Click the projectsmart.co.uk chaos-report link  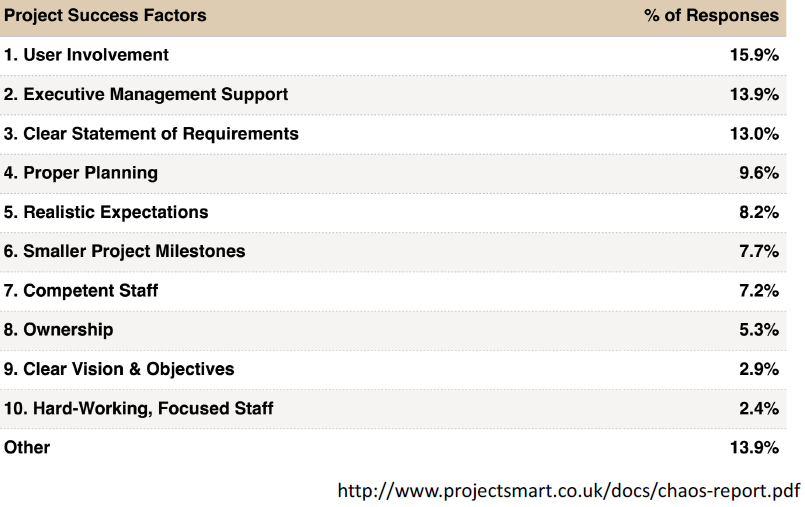tap(568, 490)
